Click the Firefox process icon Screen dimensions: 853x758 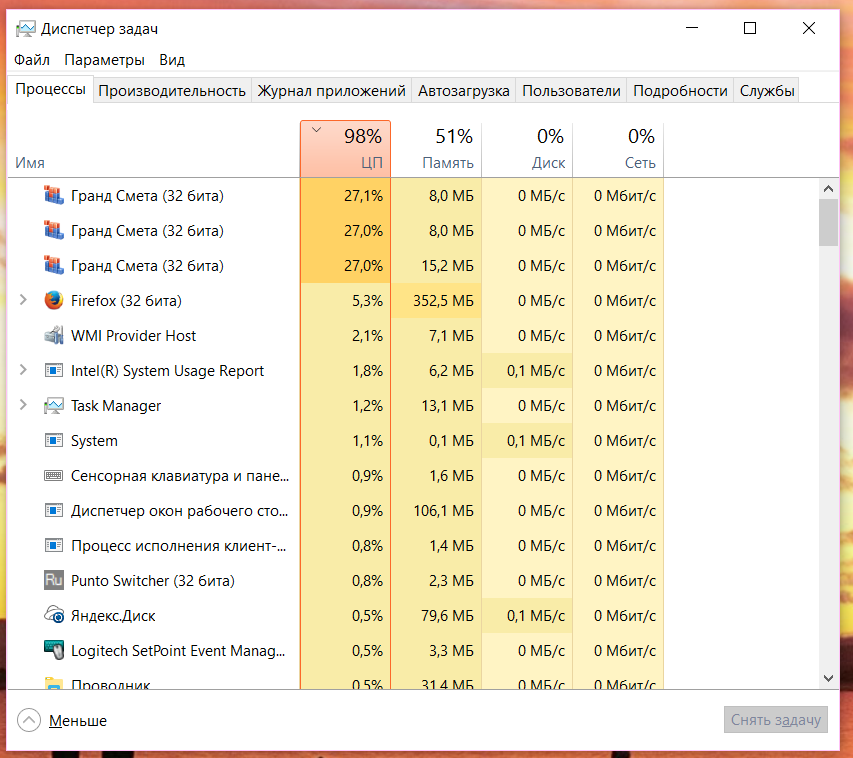coord(54,301)
